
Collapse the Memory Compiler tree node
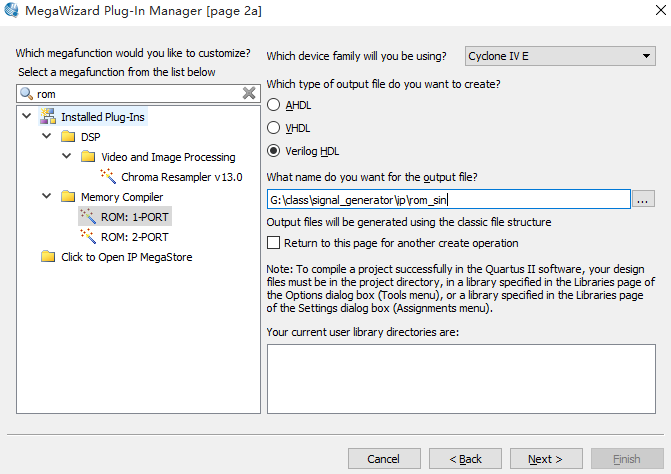click(47, 196)
